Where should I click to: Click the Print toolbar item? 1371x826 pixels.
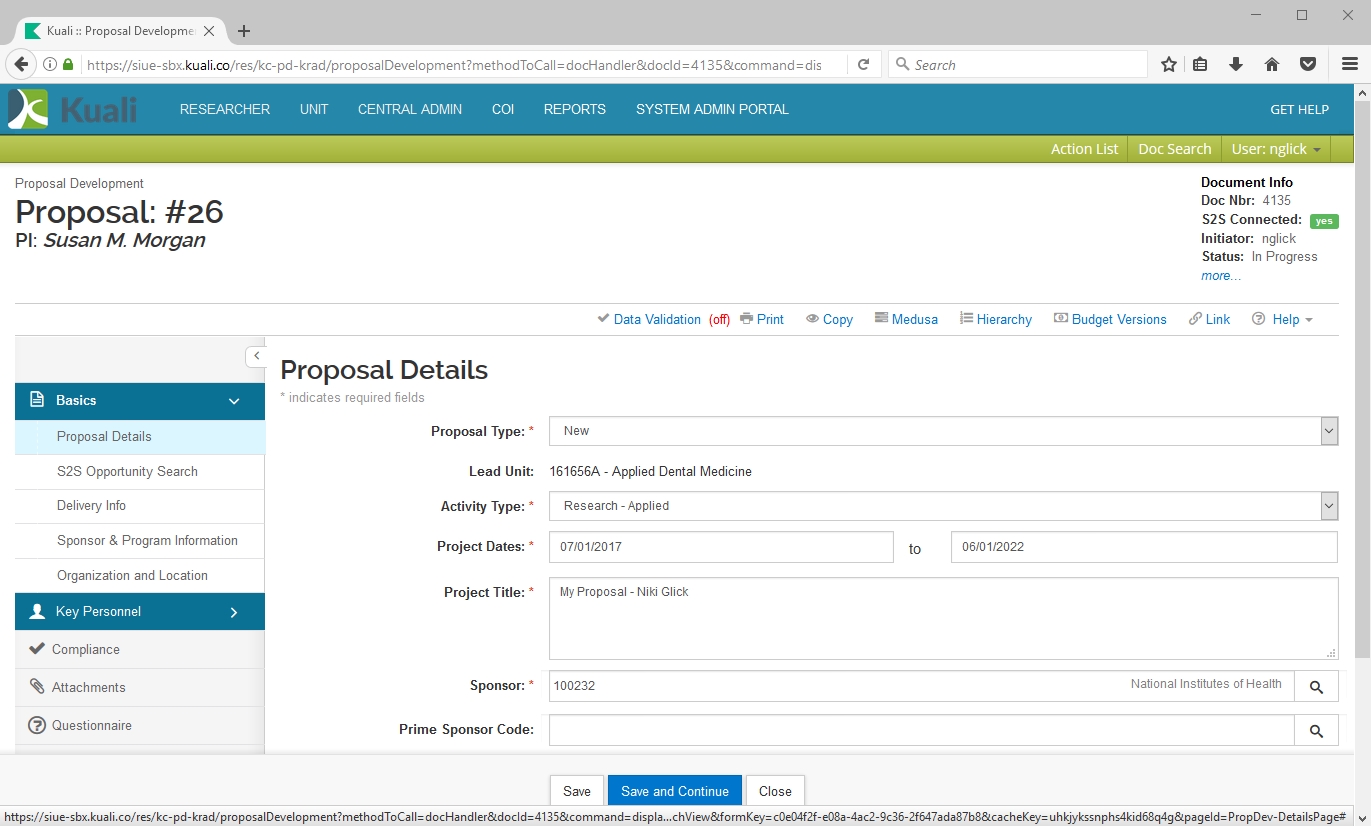[762, 319]
